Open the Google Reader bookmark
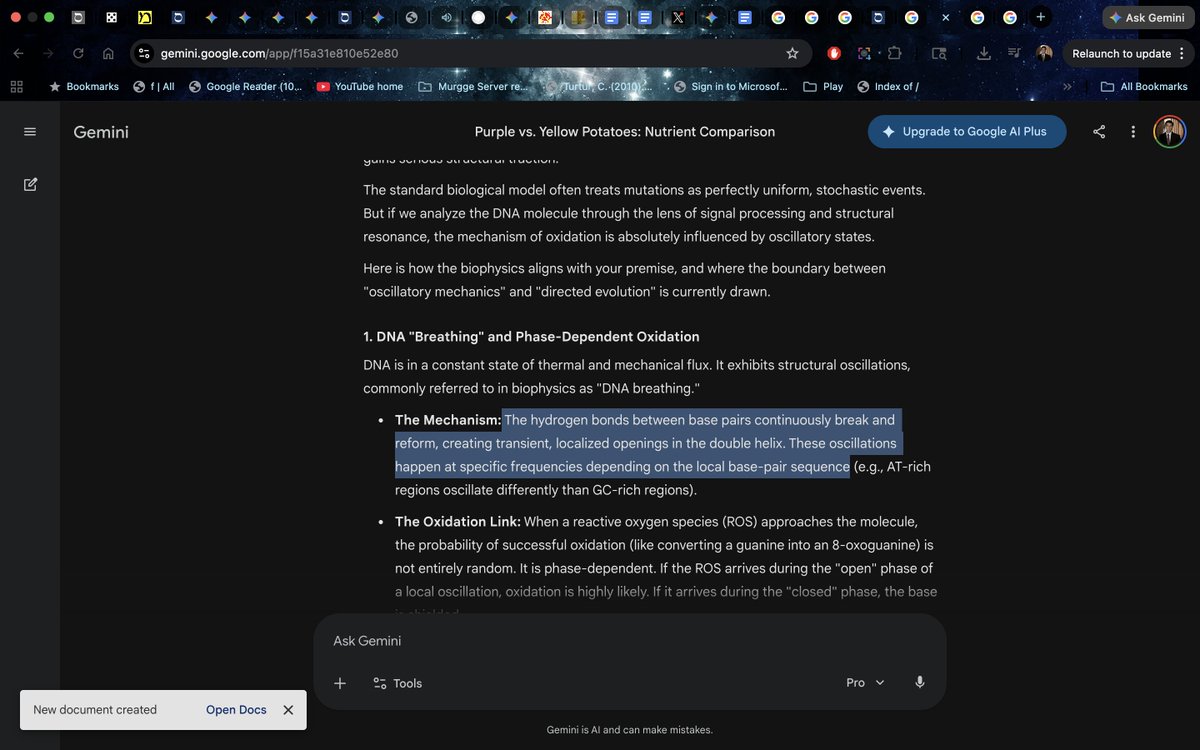This screenshot has width=1200, height=750. tap(245, 87)
